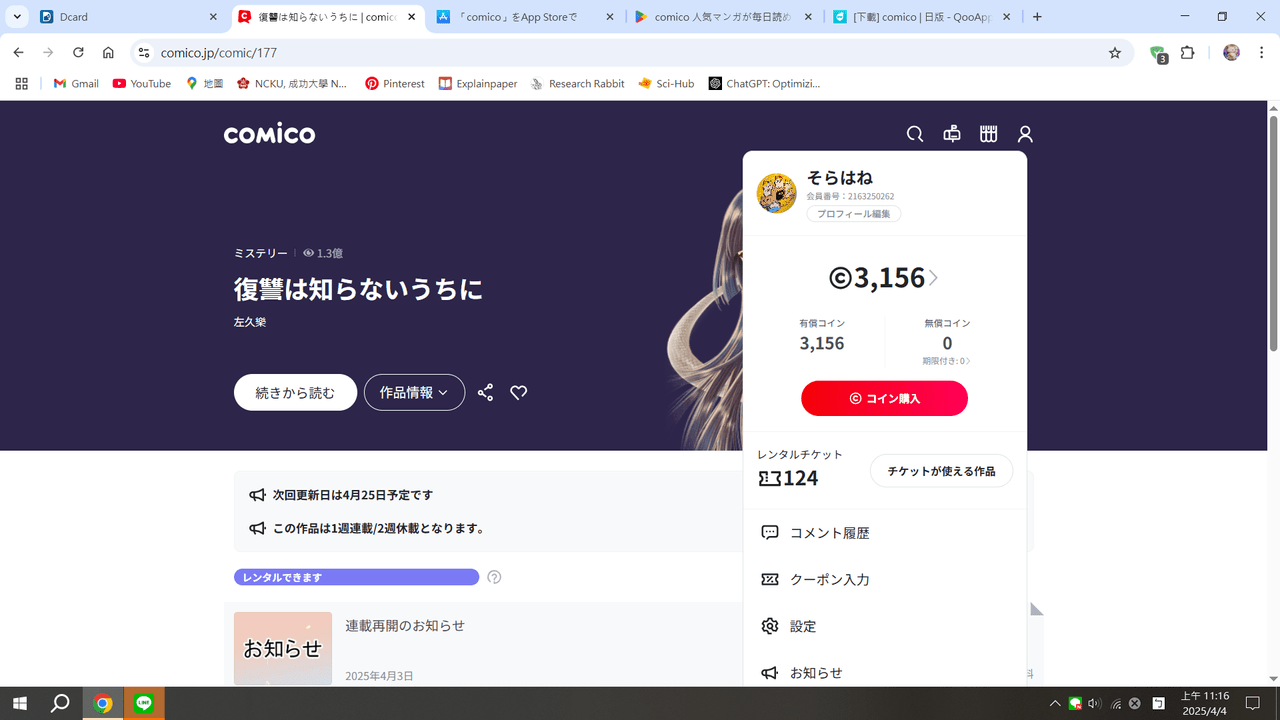The height and width of the screenshot is (720, 1280).
Task: Open the browser home page
Action: (x=108, y=53)
